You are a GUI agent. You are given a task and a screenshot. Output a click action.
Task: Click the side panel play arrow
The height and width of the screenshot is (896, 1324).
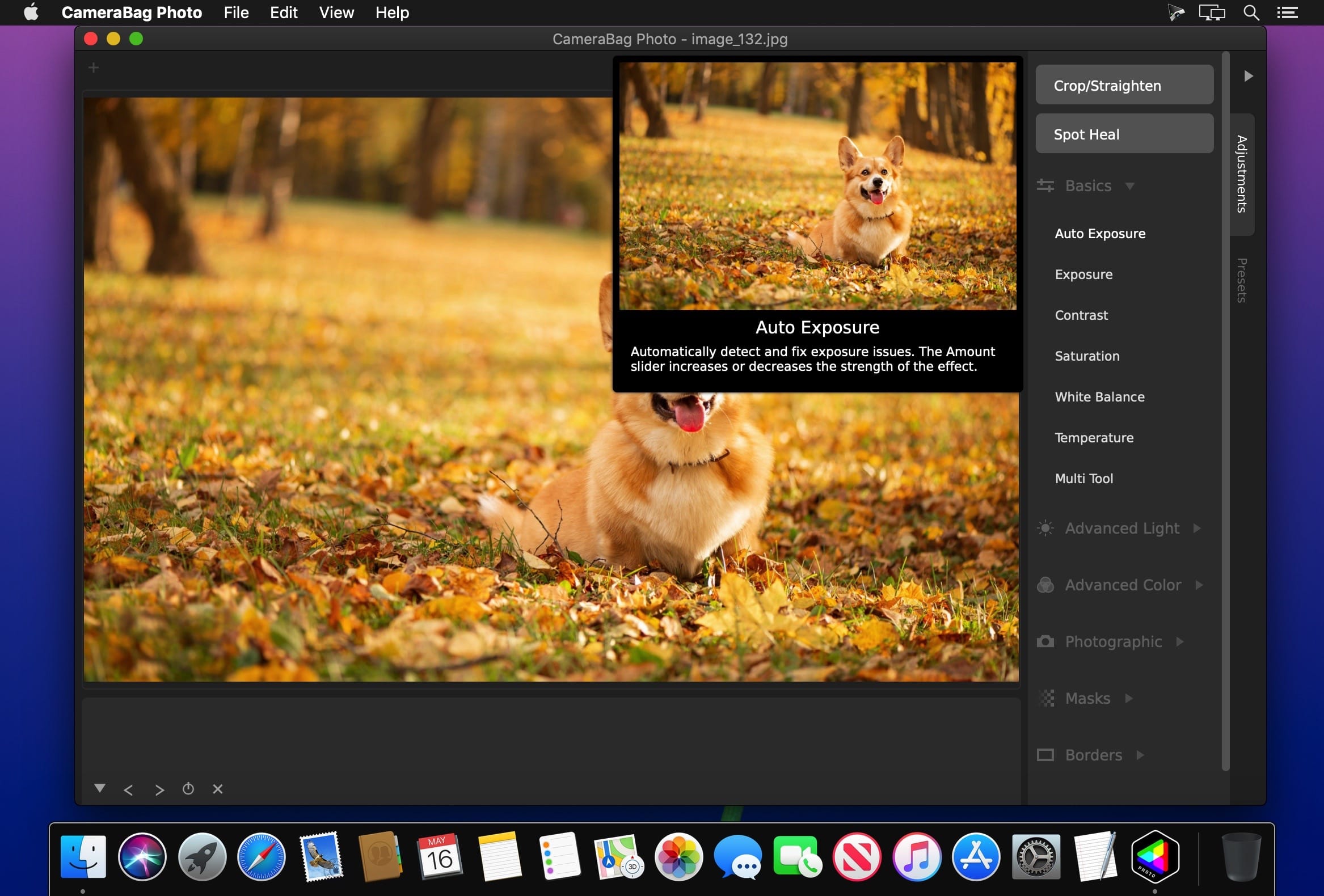1248,76
